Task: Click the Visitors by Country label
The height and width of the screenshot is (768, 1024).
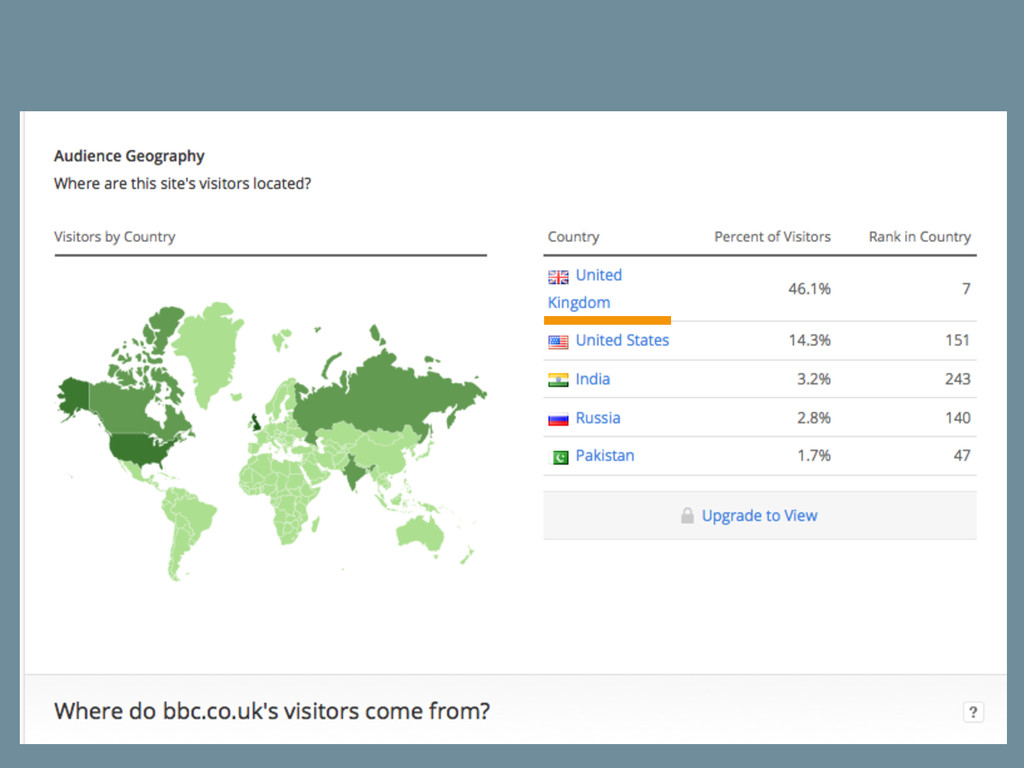Action: [x=114, y=236]
